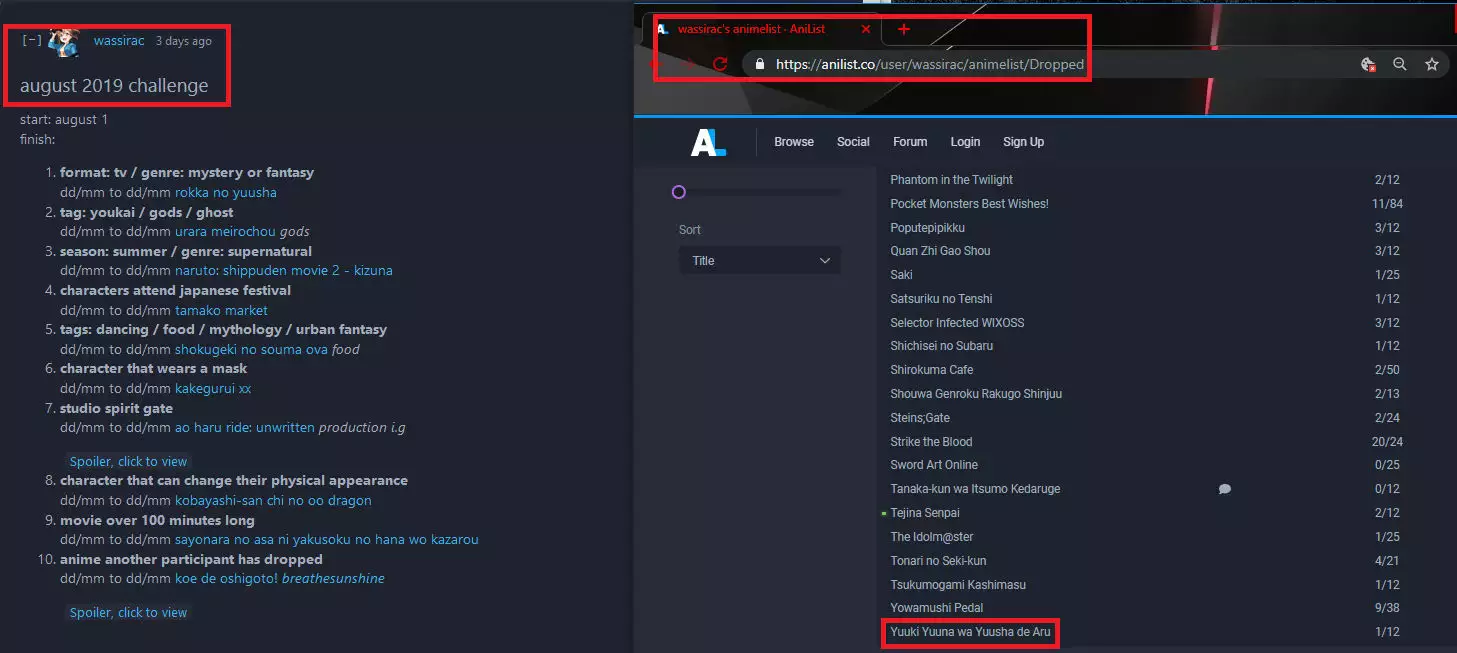Reveal the spoiler under item 10
The image size is (1457, 653).
pos(128,612)
